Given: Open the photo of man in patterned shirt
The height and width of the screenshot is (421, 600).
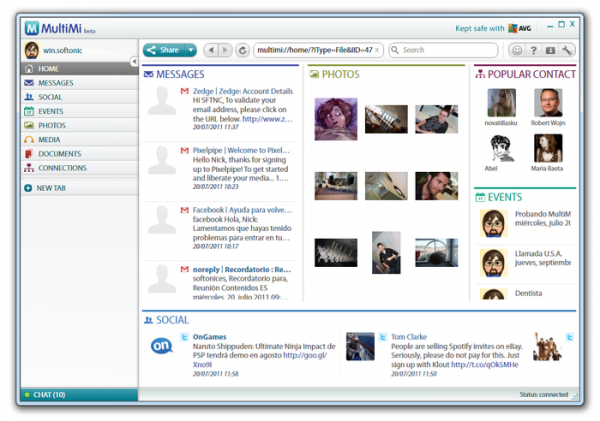Looking at the screenshot, I should click(x=436, y=119).
